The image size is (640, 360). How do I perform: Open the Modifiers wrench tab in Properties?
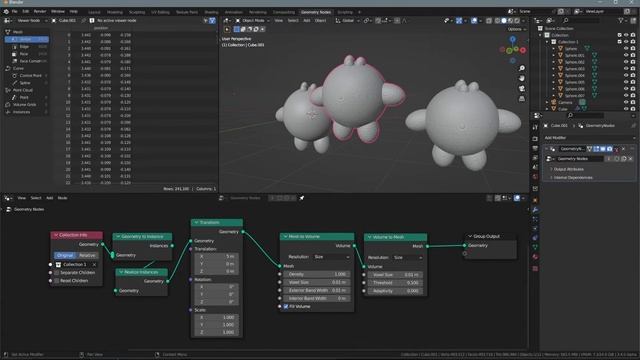click(535, 210)
